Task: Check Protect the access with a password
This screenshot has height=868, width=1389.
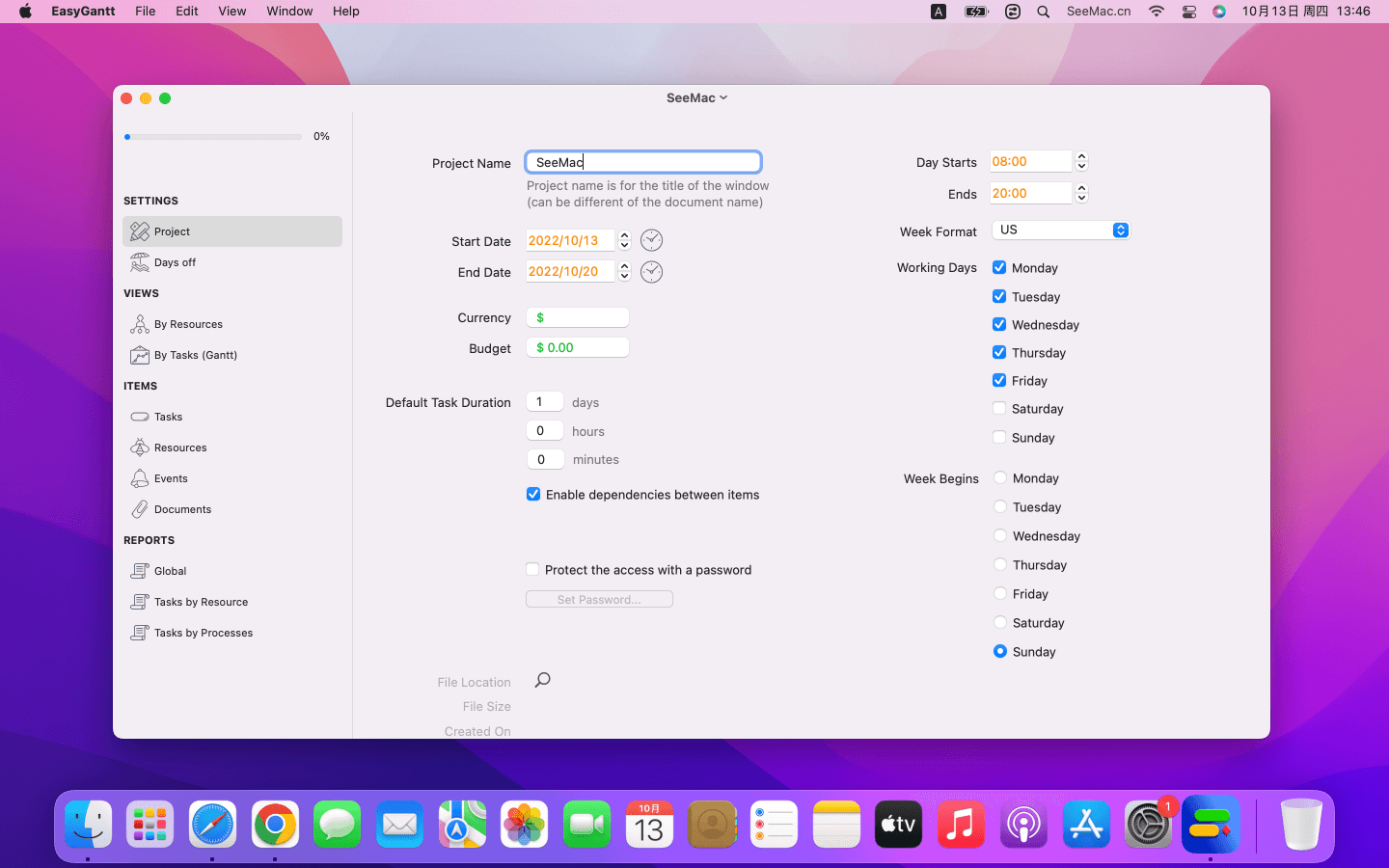Action: [532, 569]
